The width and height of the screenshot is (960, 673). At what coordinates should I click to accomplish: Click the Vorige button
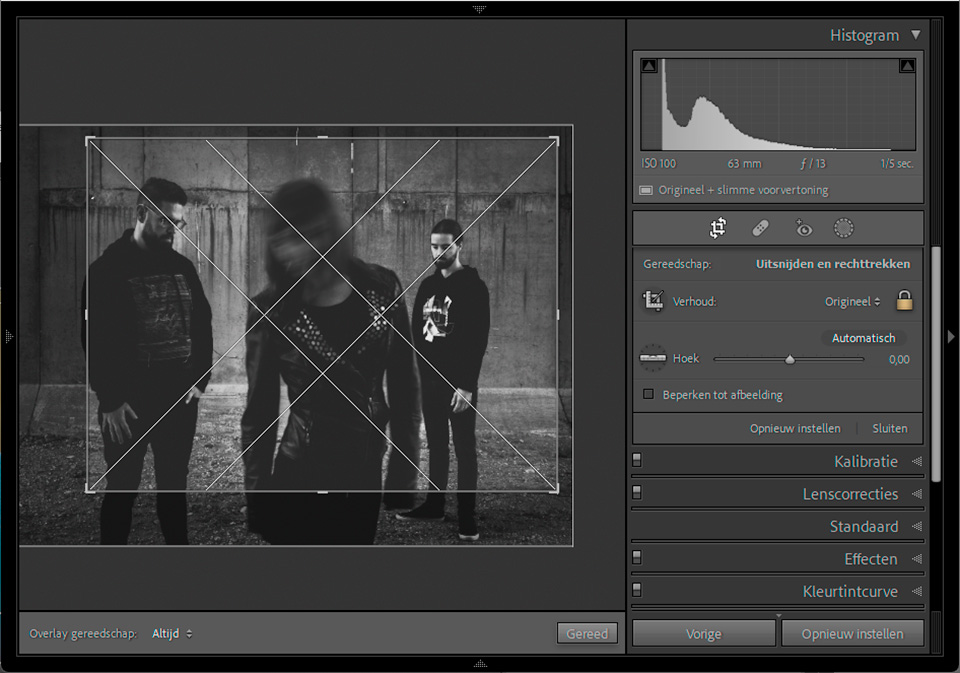tap(703, 634)
